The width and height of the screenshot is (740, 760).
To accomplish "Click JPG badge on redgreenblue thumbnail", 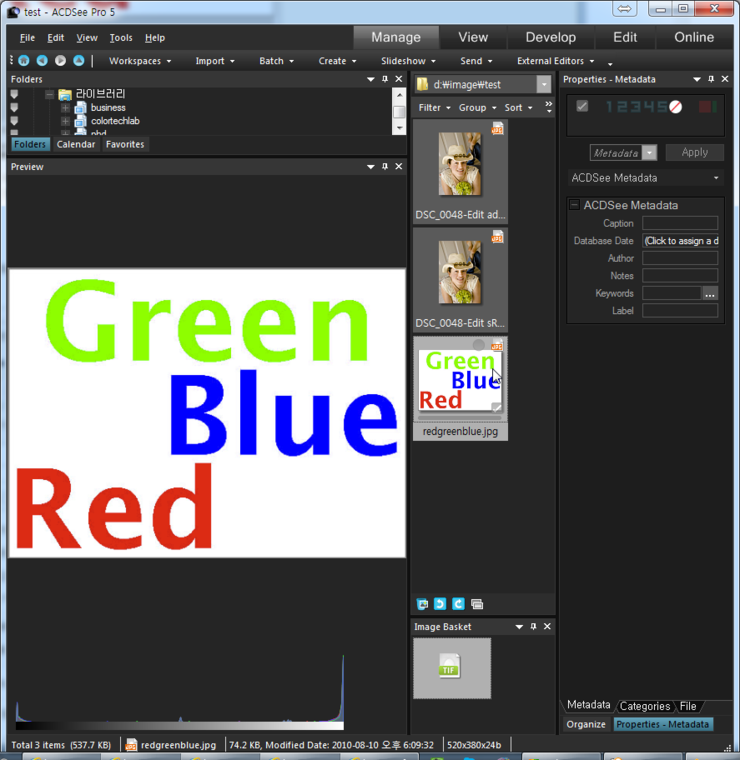I will [x=497, y=346].
